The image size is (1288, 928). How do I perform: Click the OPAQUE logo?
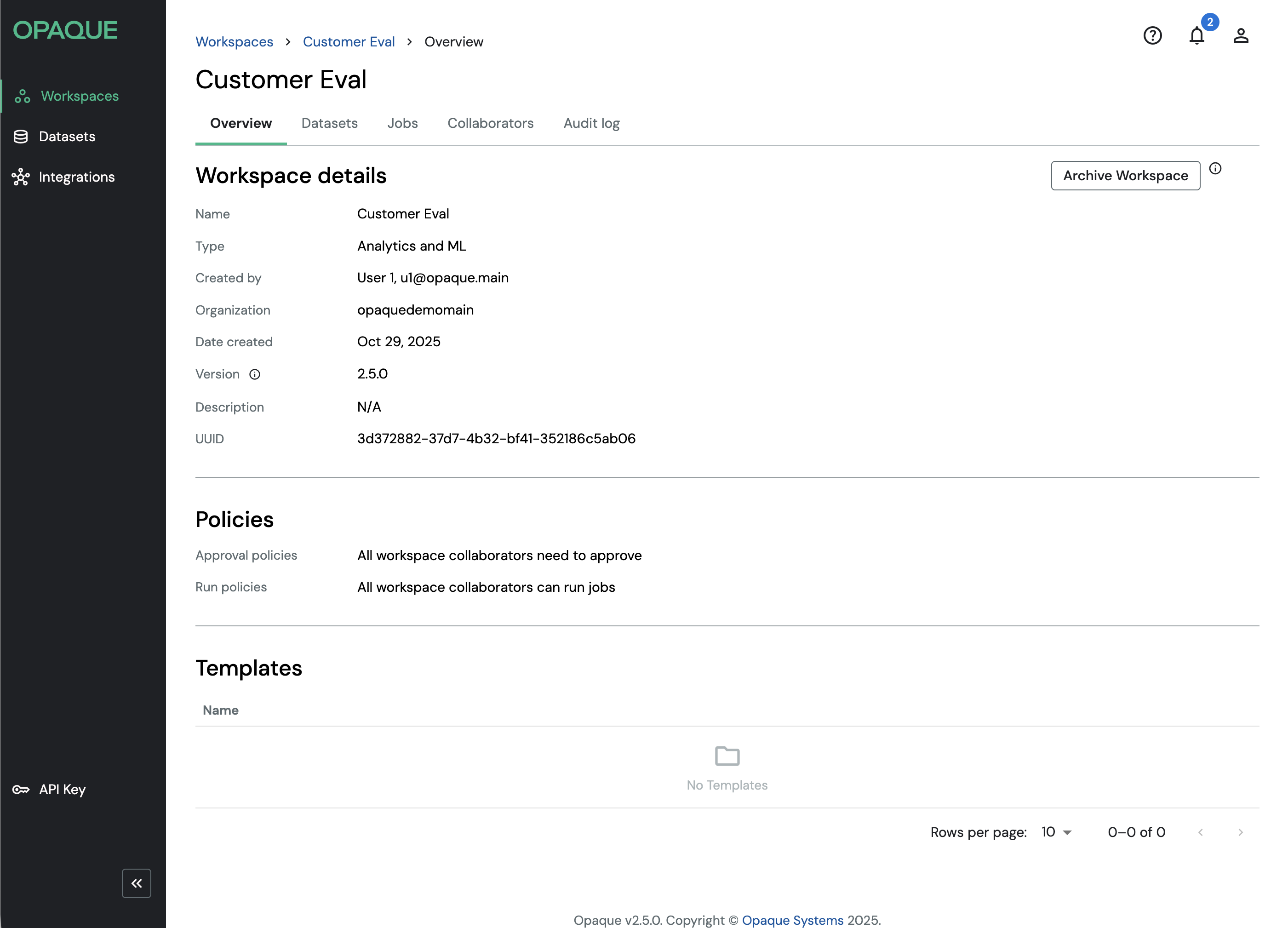[65, 30]
